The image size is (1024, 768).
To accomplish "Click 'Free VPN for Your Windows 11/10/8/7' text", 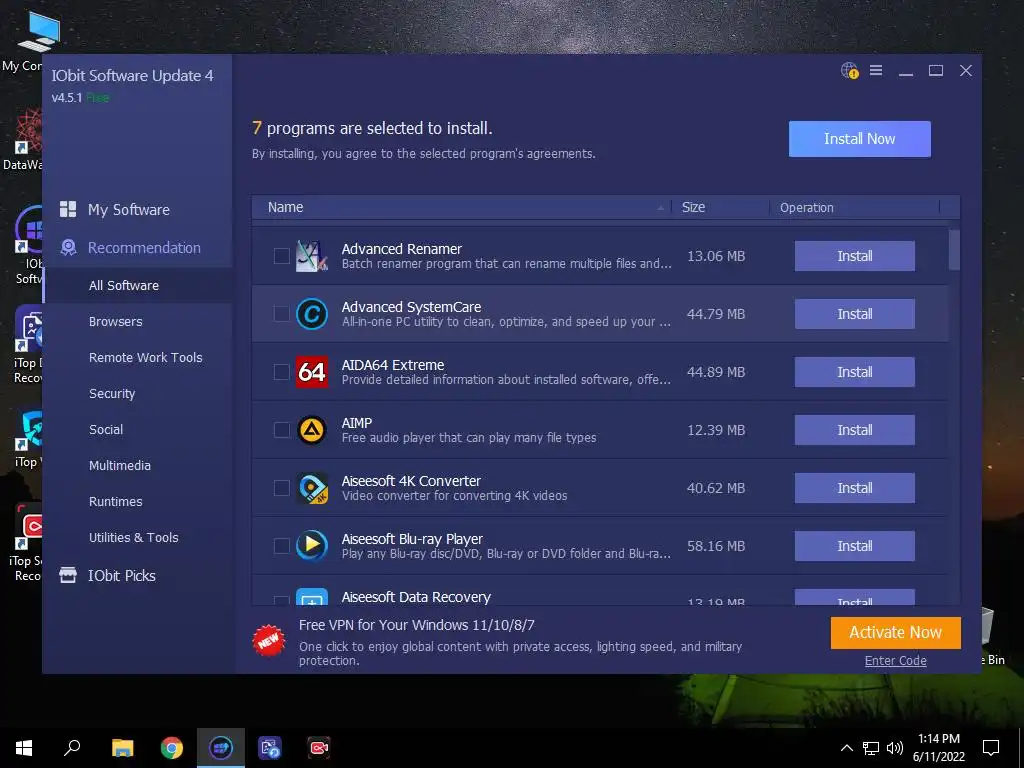I will (x=417, y=625).
